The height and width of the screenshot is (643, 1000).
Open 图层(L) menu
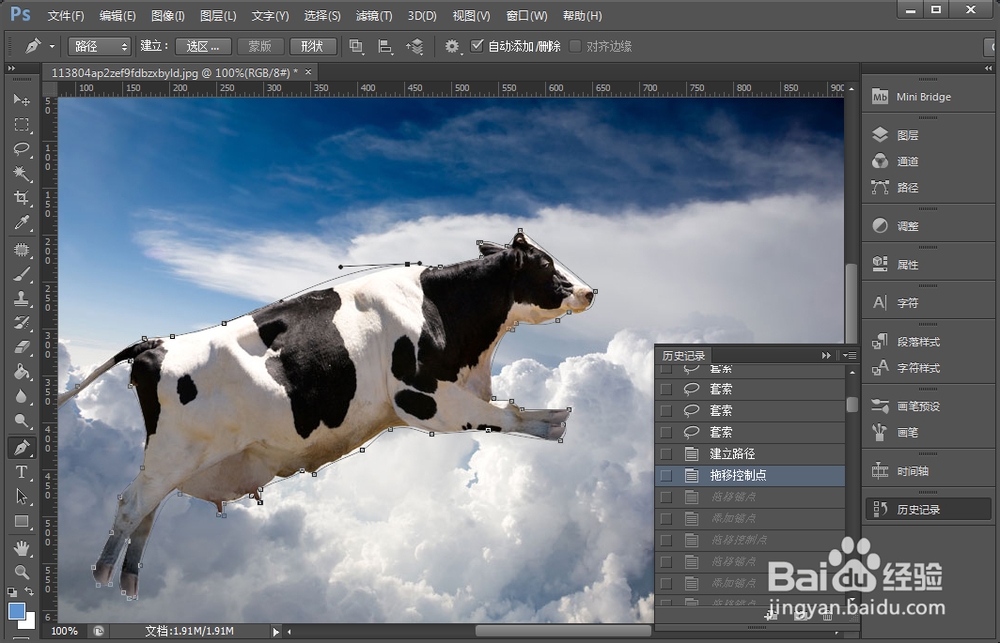pyautogui.click(x=218, y=15)
